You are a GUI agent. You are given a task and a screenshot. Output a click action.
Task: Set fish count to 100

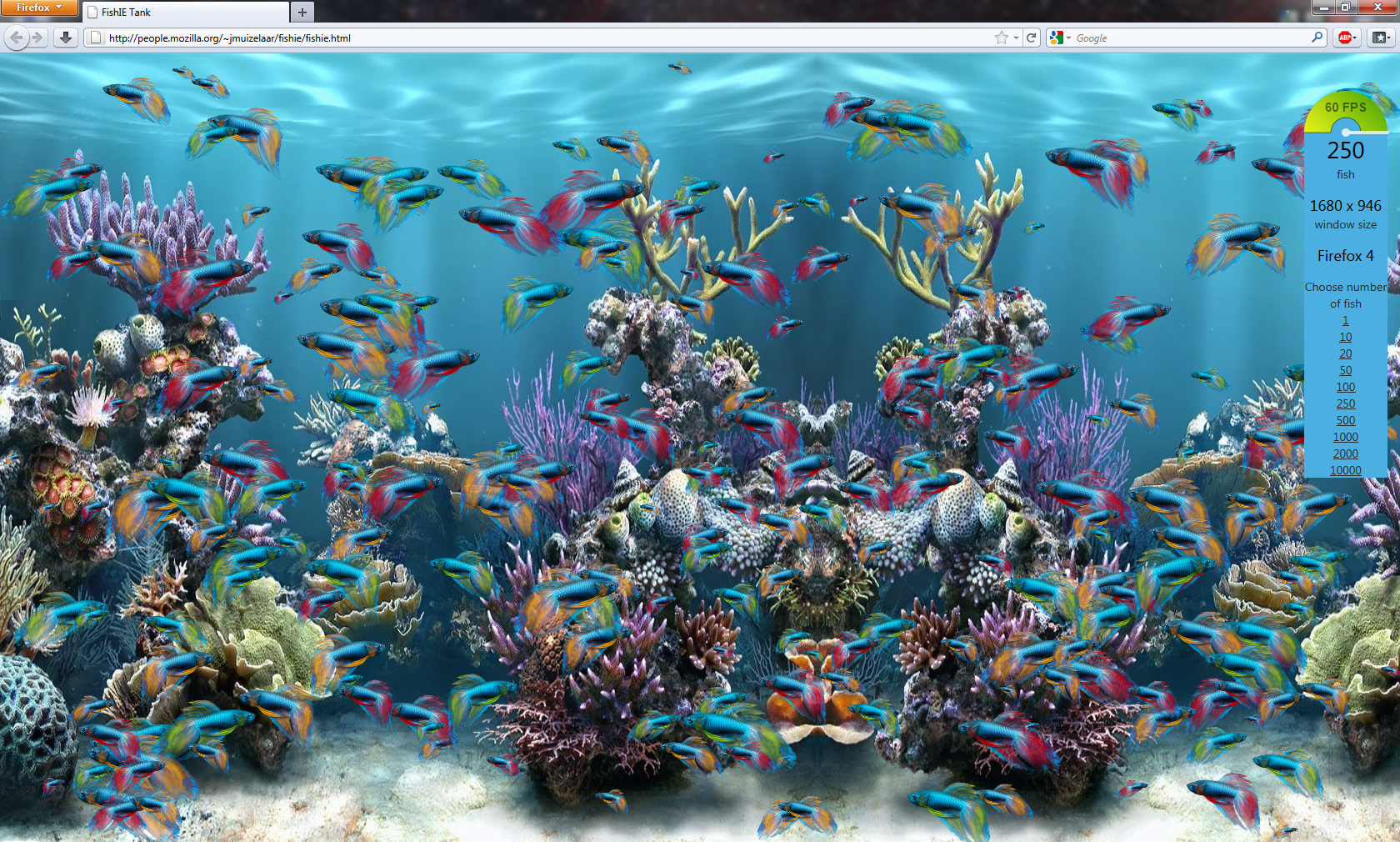[1345, 388]
